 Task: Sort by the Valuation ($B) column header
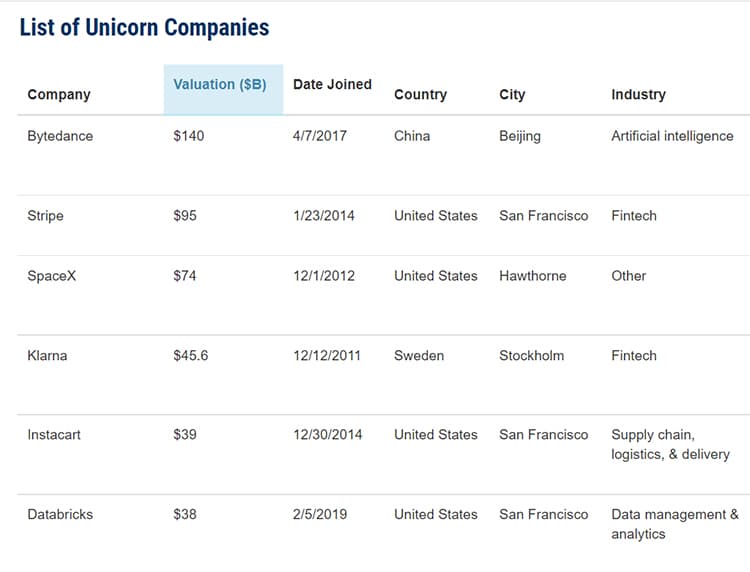220,85
